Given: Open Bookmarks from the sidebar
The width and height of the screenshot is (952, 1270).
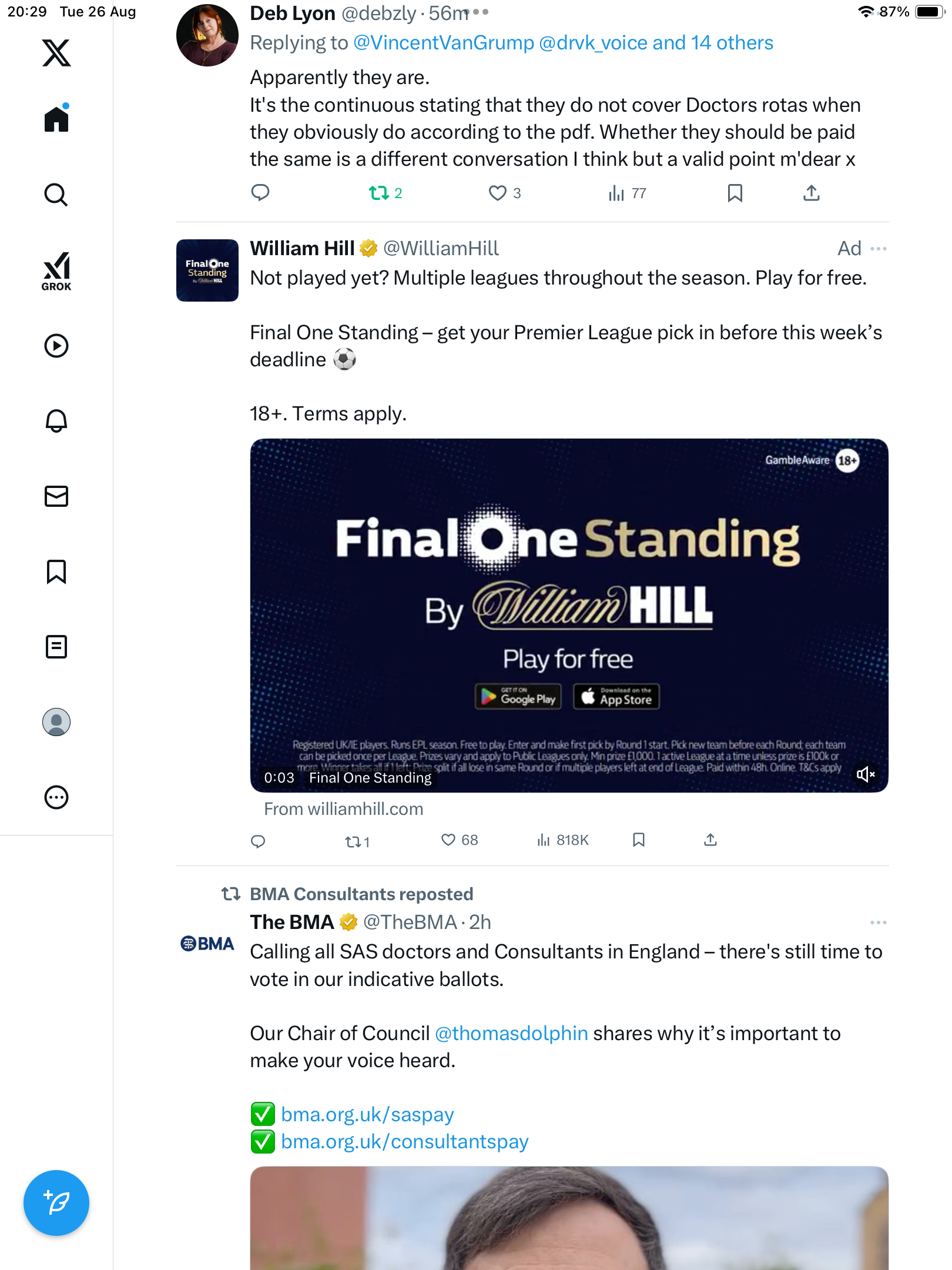Looking at the screenshot, I should 56,571.
